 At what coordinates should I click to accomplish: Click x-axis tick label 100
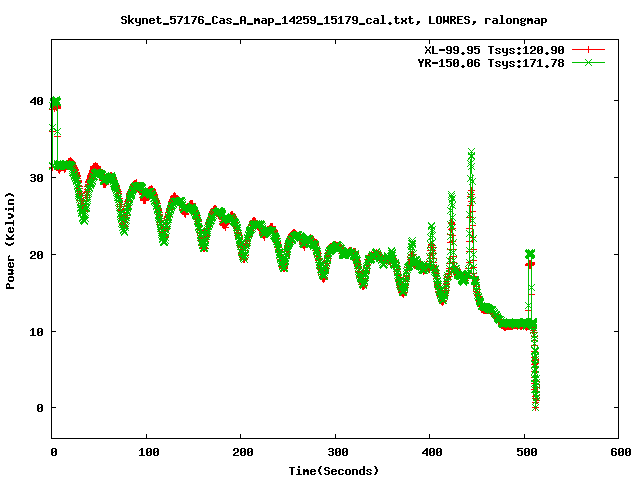tap(149, 452)
